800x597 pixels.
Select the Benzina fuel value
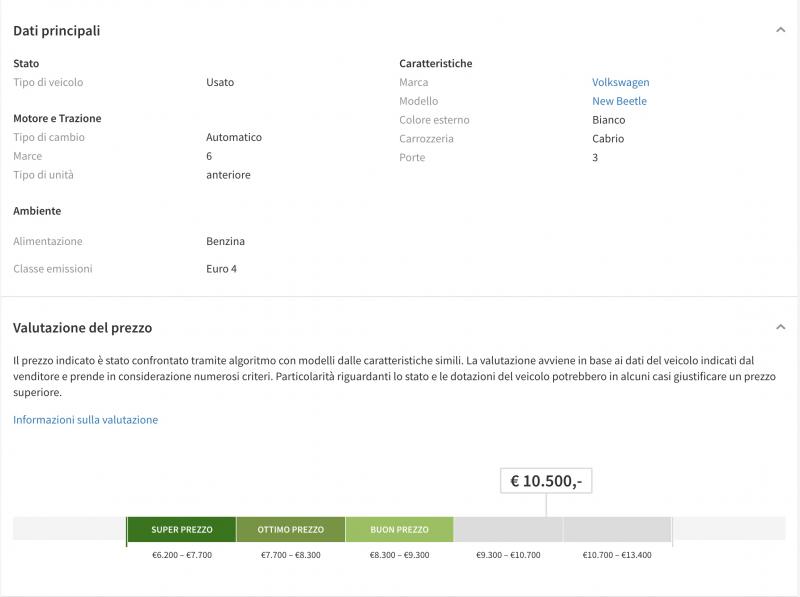(225, 241)
